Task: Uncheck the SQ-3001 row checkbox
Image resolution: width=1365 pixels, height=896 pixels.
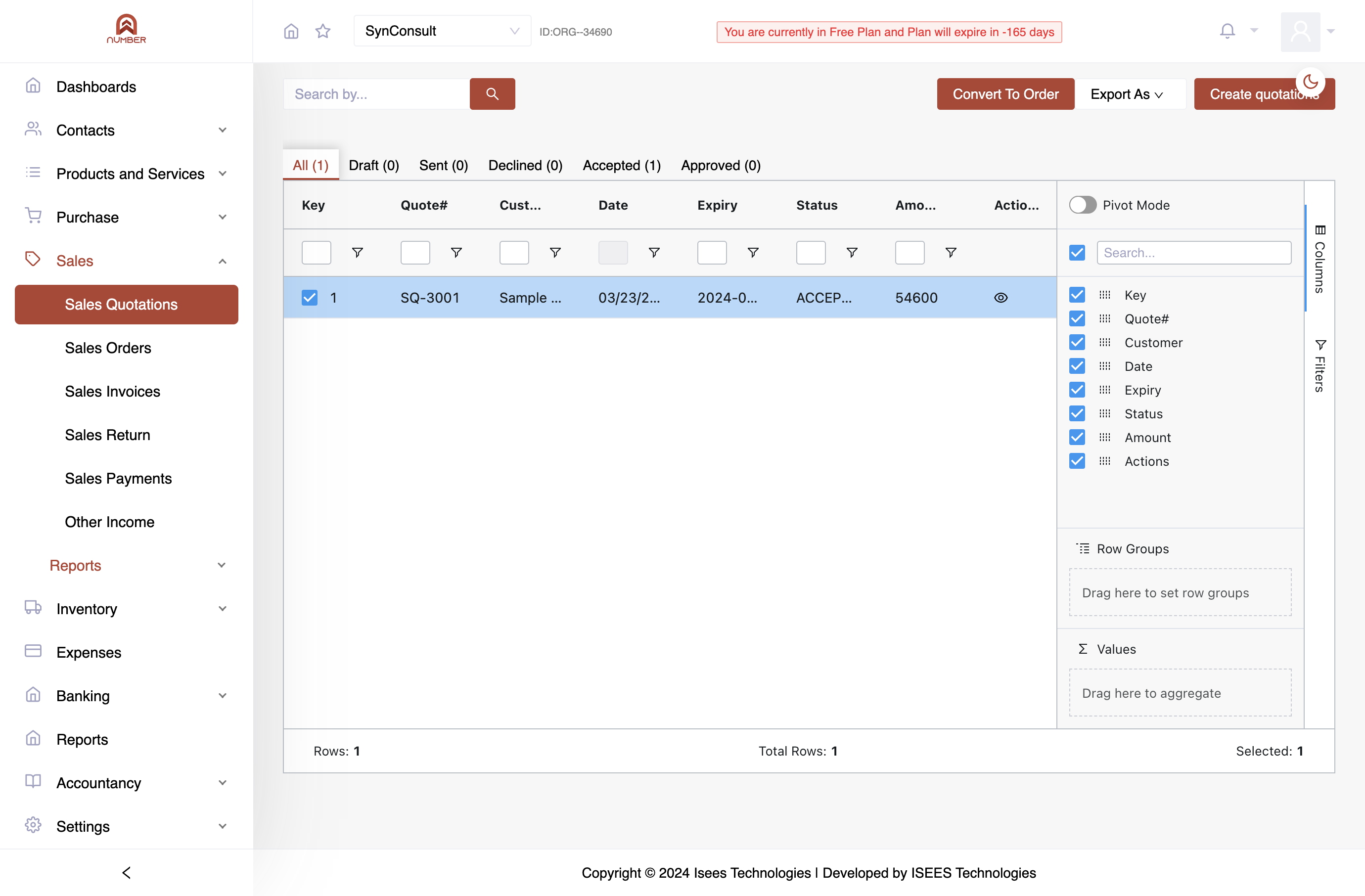Action: 309,298
